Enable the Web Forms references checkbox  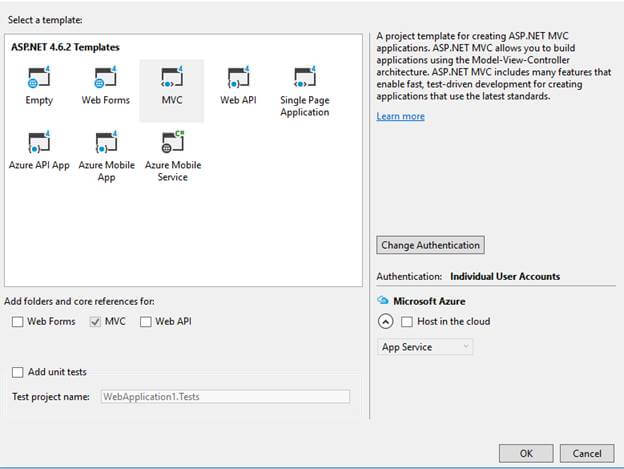click(x=17, y=322)
